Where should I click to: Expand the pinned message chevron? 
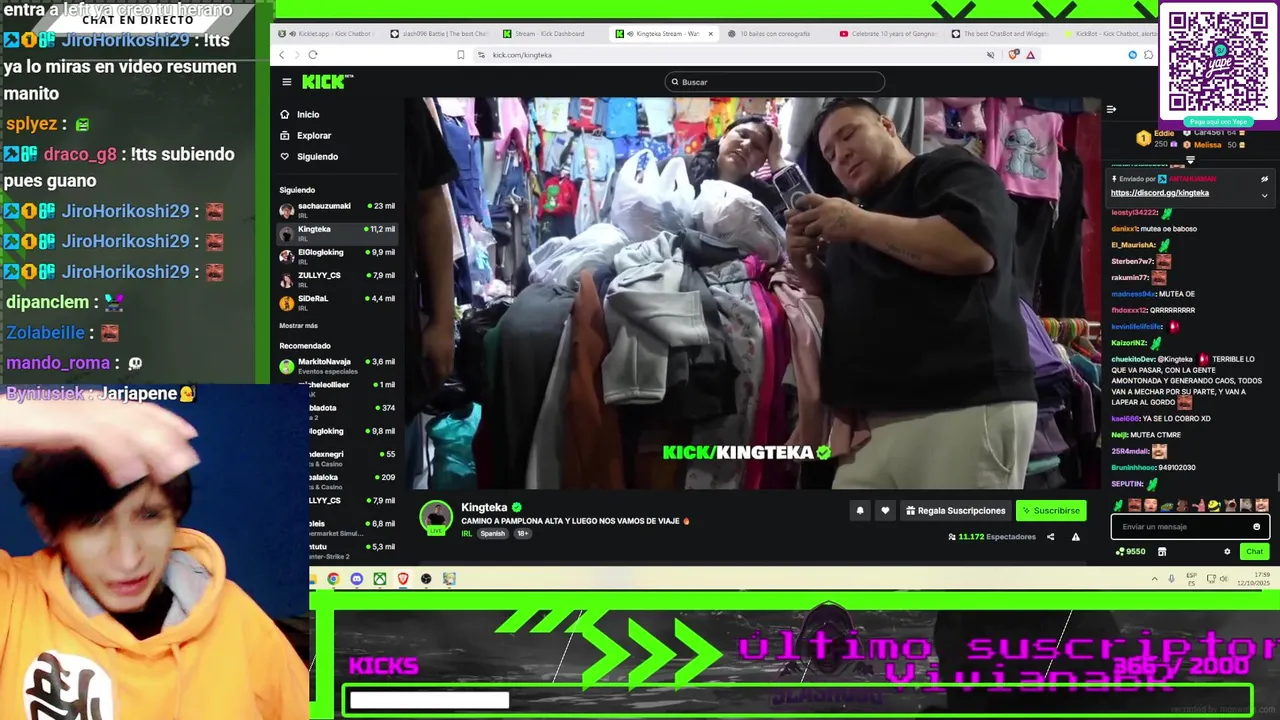point(1264,195)
